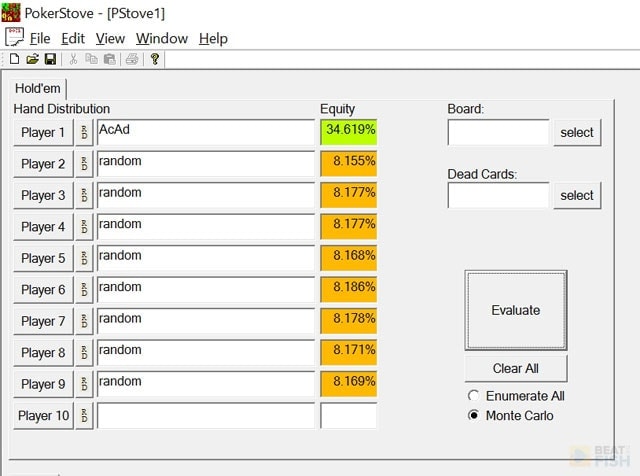Click the RD icon for Player 5

84,258
